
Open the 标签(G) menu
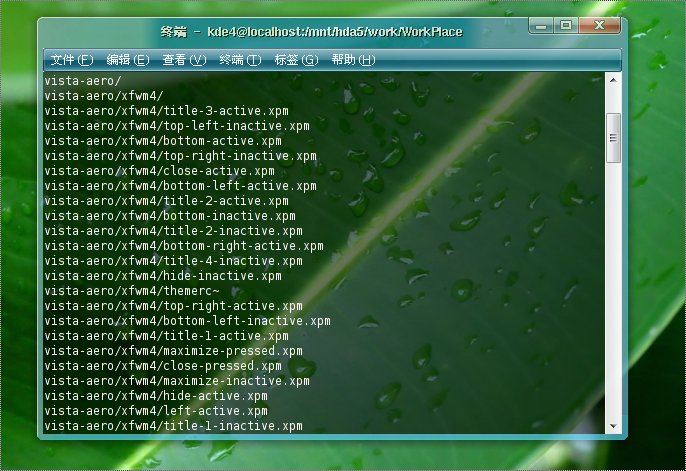point(296,60)
